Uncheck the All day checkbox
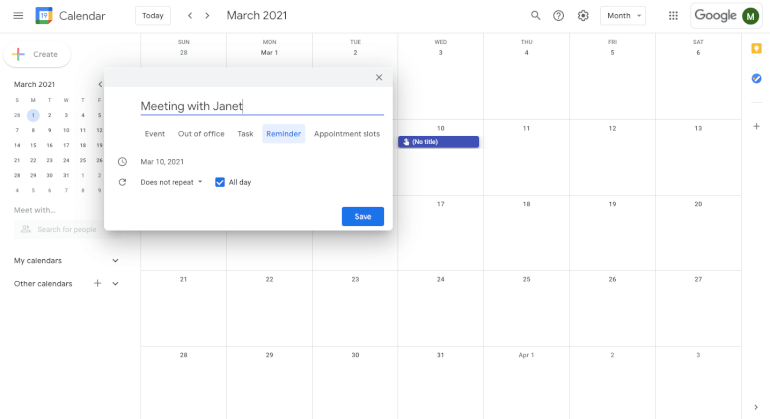 [220, 182]
